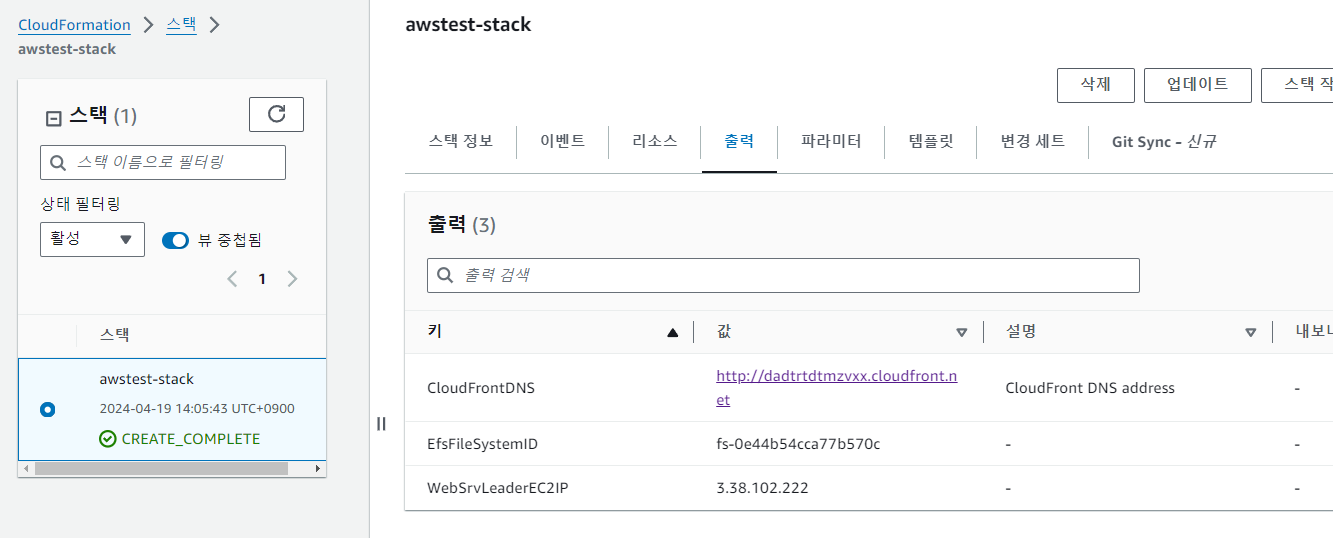Sort by the 값 column dropdown arrow
The height and width of the screenshot is (538, 1333).
click(962, 333)
